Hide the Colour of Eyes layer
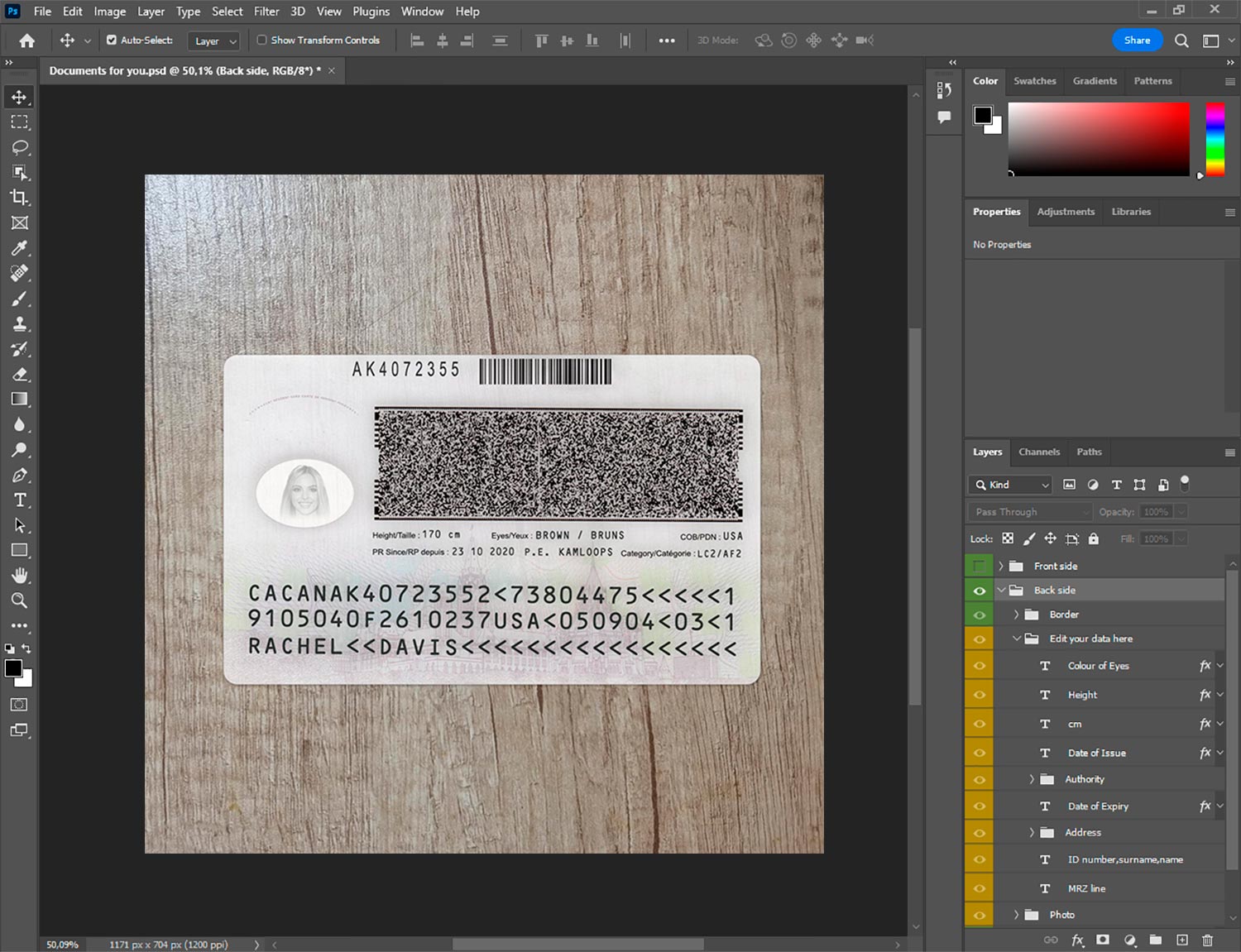Image resolution: width=1241 pixels, height=952 pixels. coord(979,666)
